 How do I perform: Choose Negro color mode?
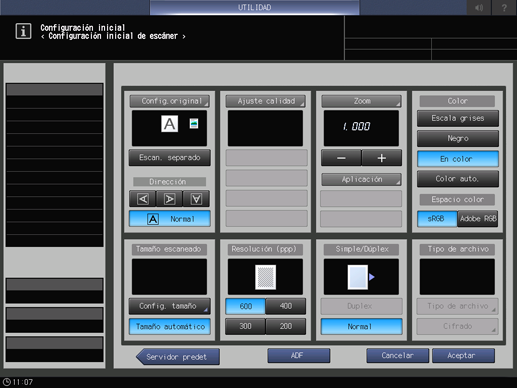click(x=458, y=138)
